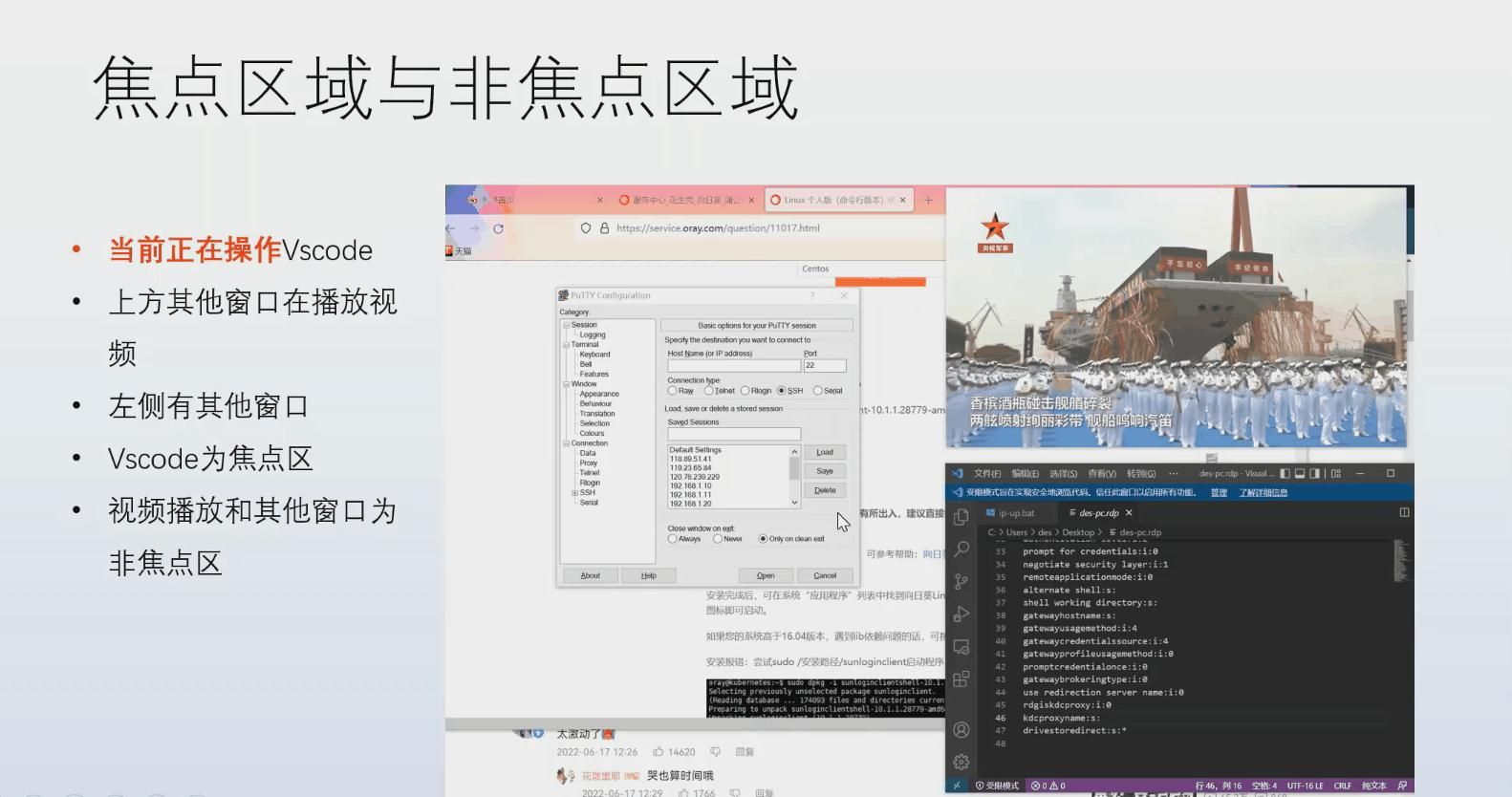Choose Never for close window on exit
The image size is (1512, 797).
718,539
